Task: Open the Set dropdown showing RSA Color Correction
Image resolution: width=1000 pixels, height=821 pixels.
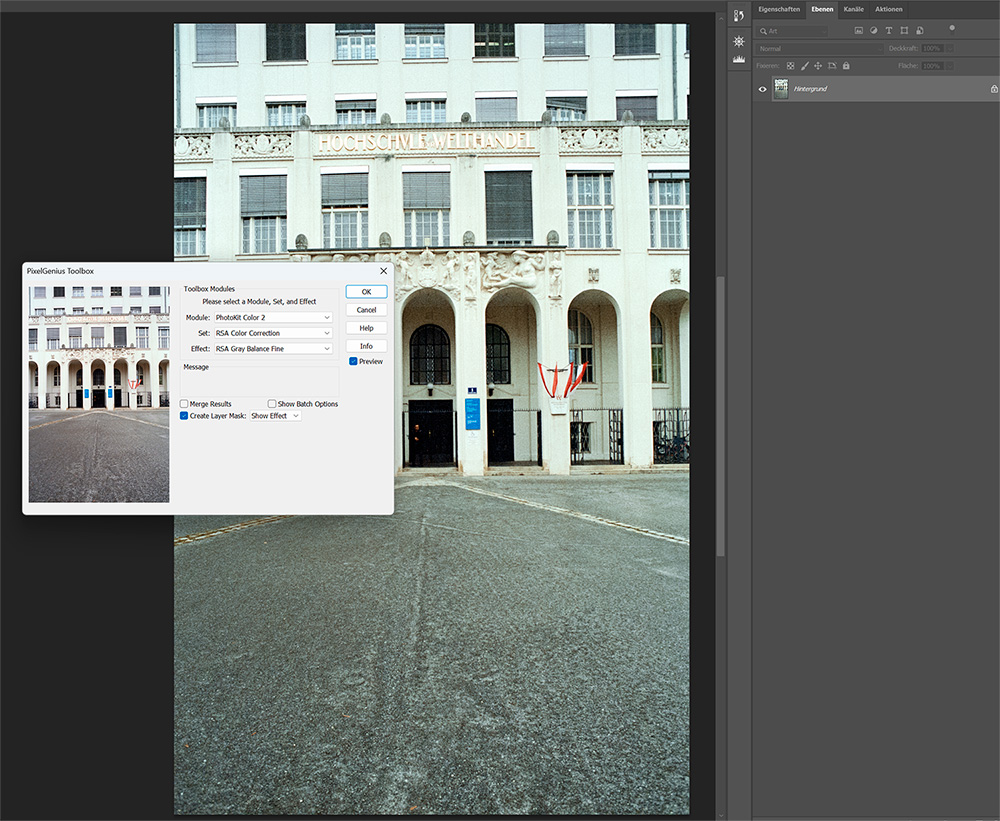Action: (273, 333)
